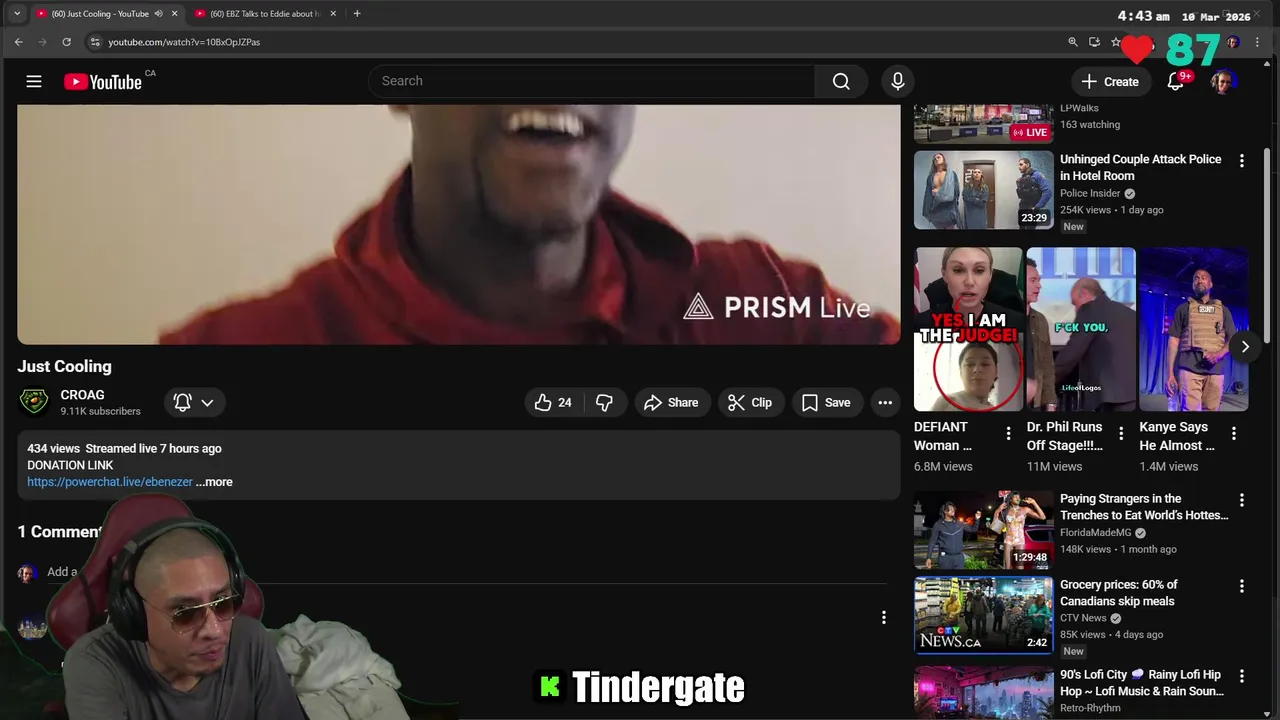Image resolution: width=1280 pixels, height=720 pixels.
Task: Open Unhinged Couple 23:29 thumbnail
Action: tap(984, 190)
